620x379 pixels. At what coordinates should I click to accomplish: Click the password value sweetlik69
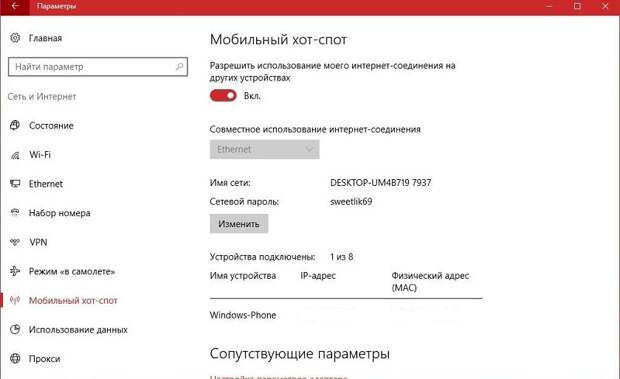(x=351, y=202)
